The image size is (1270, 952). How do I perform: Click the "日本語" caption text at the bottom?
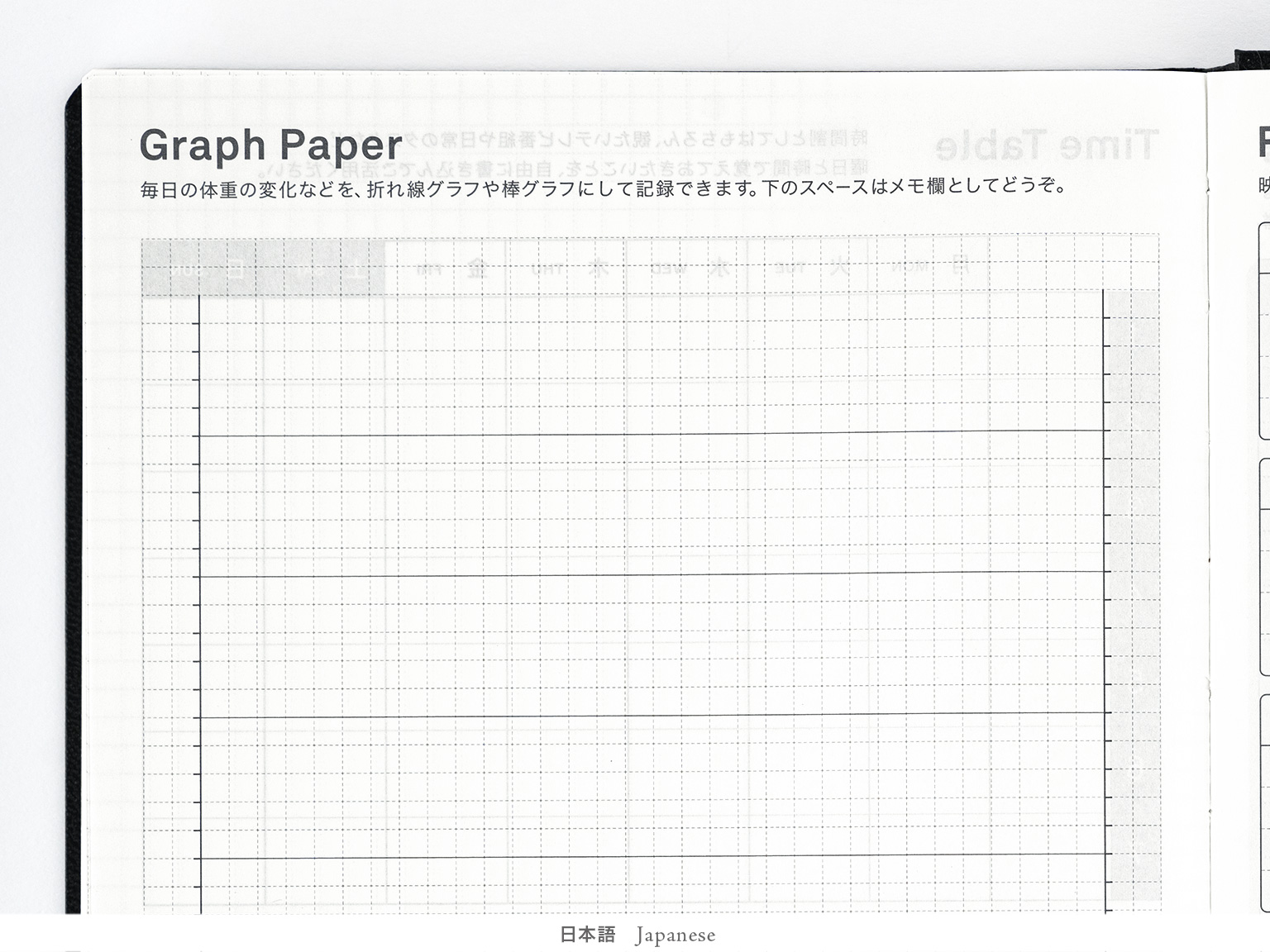pos(587,935)
